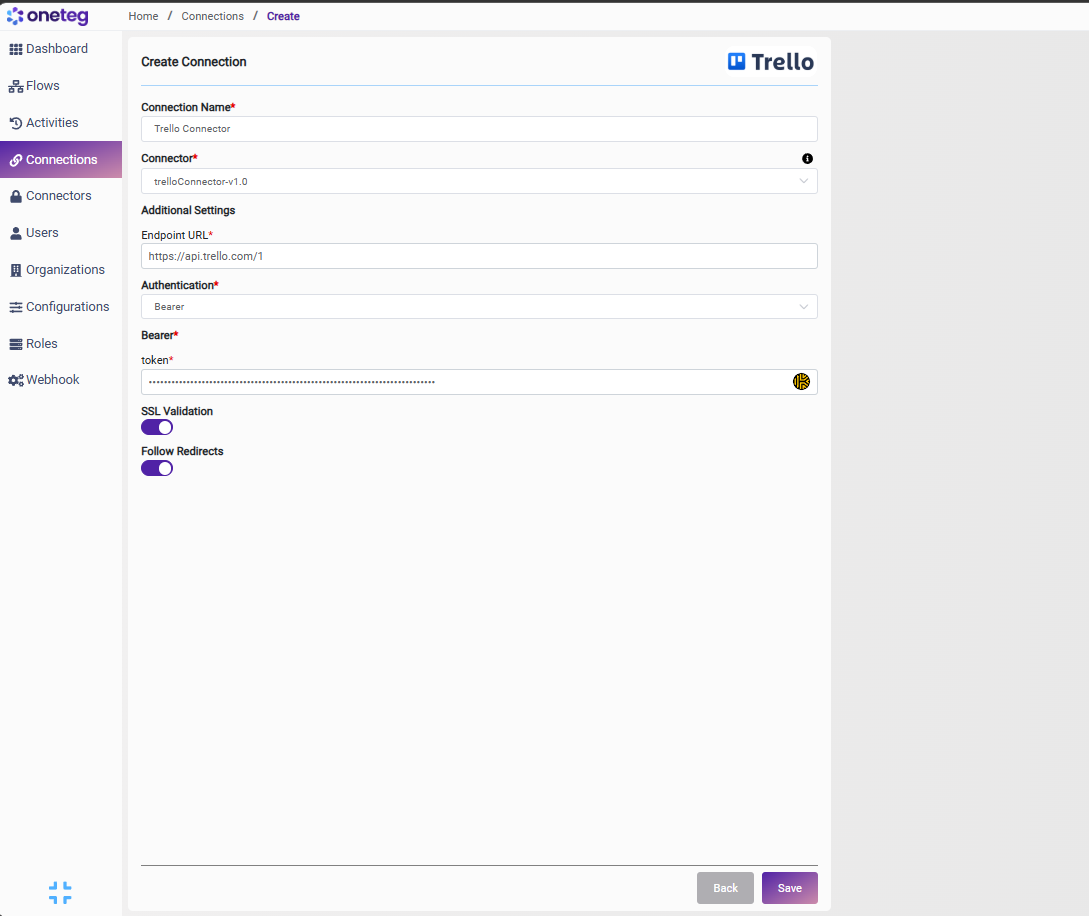Click the Trello logo
The image size is (1089, 916).
click(771, 62)
